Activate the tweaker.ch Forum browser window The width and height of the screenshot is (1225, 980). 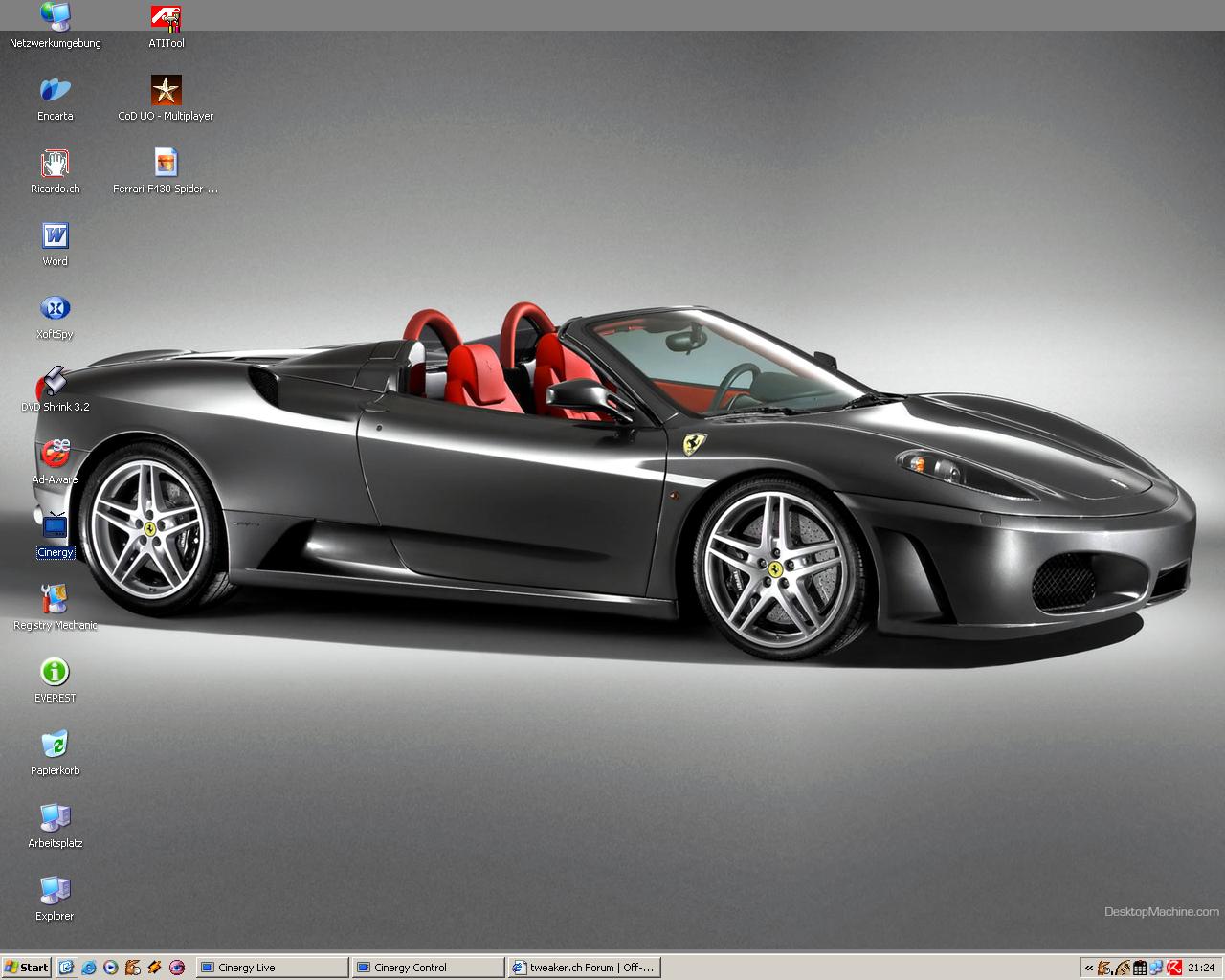click(x=584, y=968)
